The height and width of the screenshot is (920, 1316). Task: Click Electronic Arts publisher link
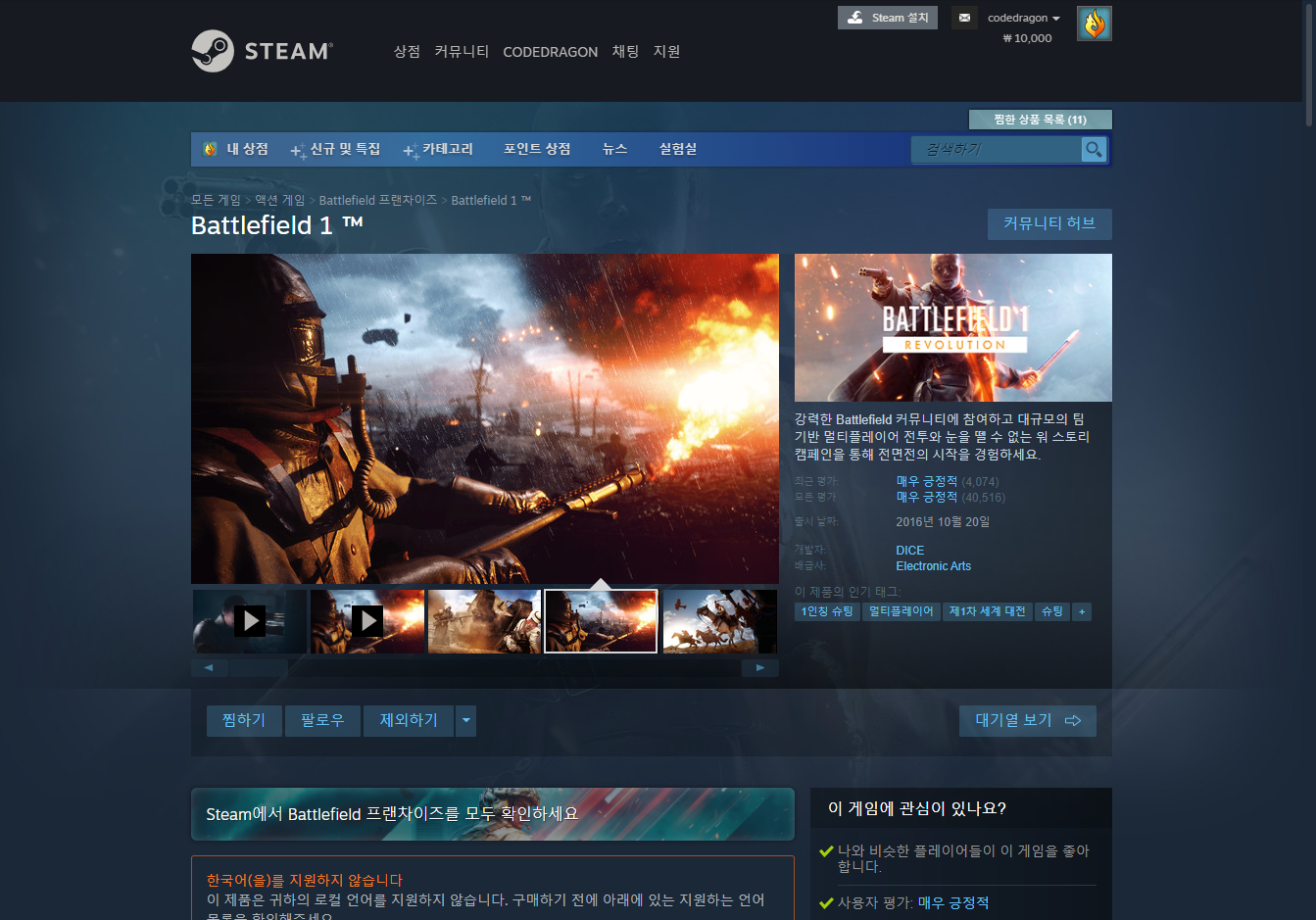pyautogui.click(x=934, y=566)
